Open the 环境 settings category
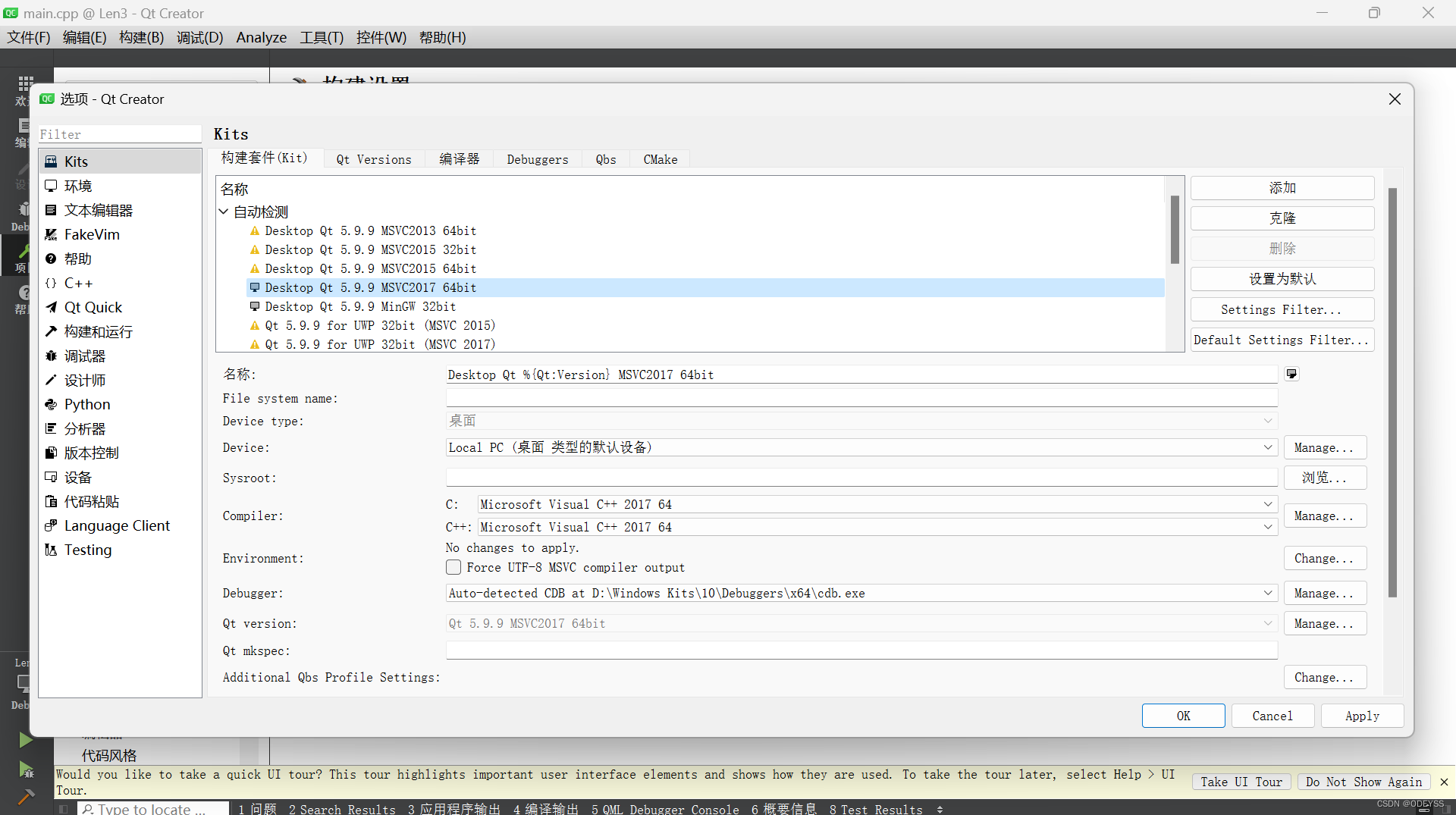 pos(120,186)
